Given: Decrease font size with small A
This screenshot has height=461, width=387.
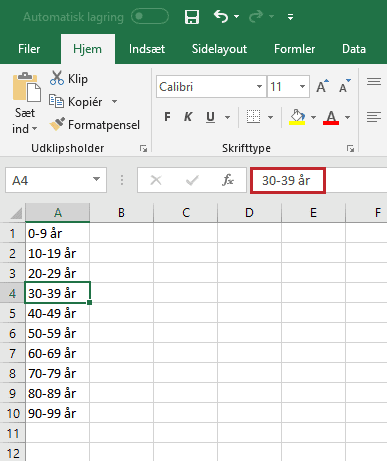Looking at the screenshot, I should [x=345, y=87].
